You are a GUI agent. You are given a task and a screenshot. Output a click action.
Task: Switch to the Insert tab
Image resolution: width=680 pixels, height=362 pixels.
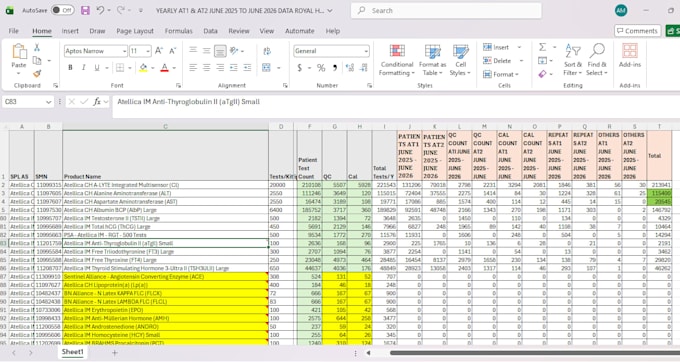tap(70, 31)
